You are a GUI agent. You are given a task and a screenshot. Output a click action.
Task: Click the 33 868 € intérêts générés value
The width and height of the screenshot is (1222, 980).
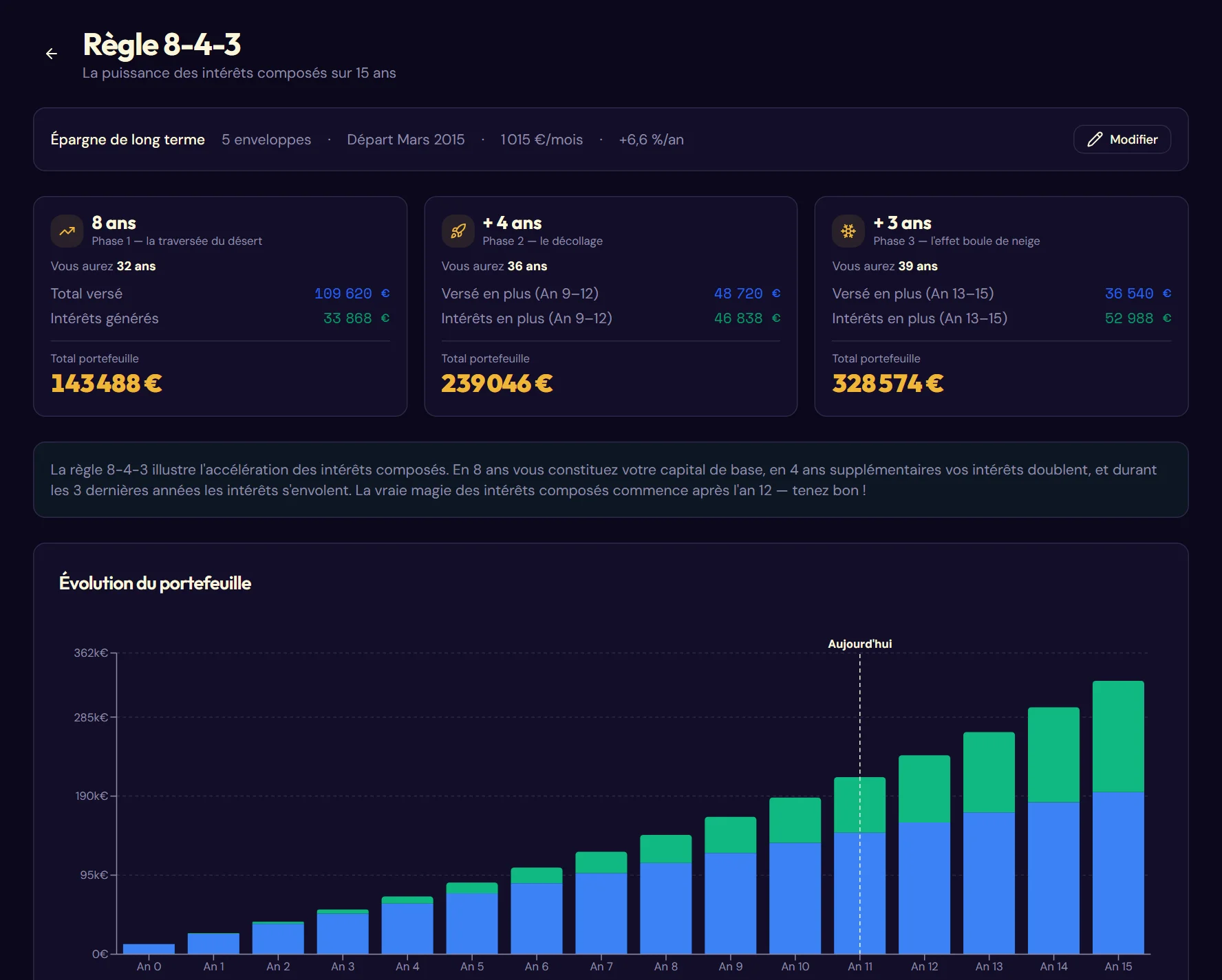click(356, 318)
